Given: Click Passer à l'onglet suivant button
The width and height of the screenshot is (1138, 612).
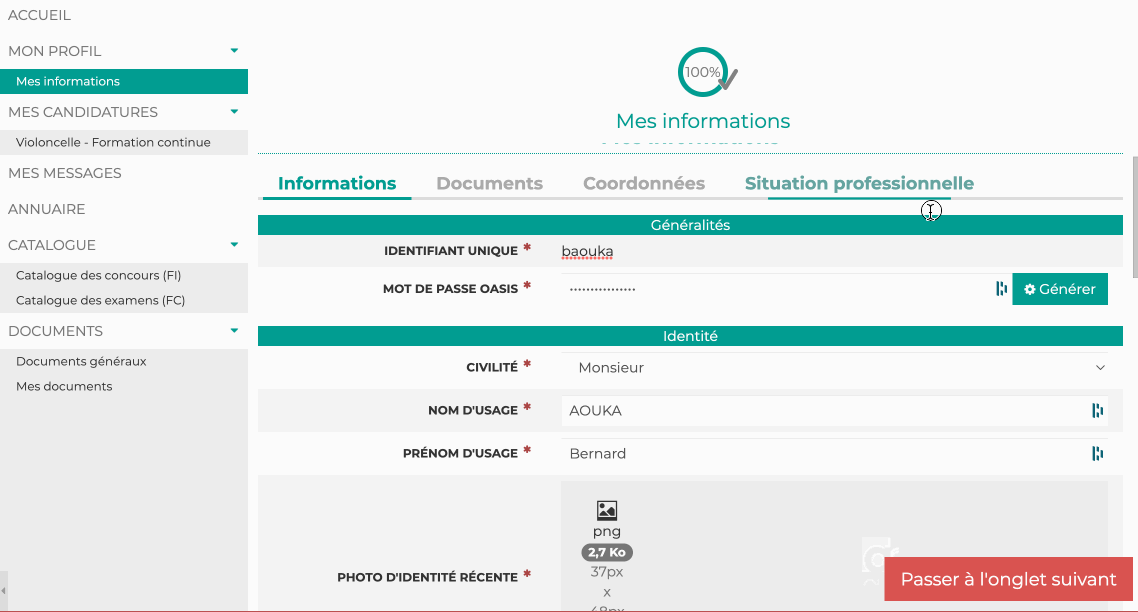Looking at the screenshot, I should click(1008, 579).
